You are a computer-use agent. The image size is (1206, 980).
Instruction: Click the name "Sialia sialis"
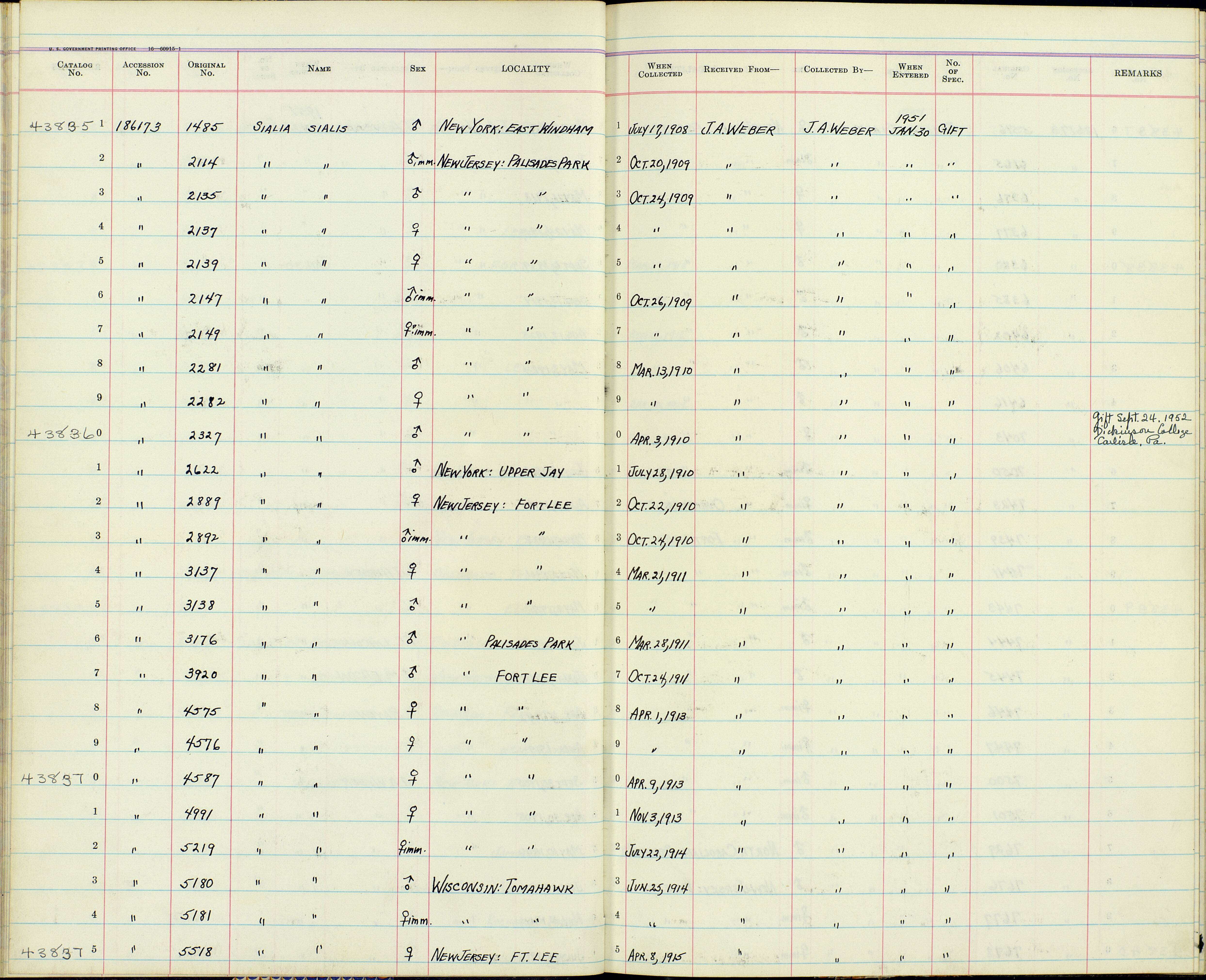[x=300, y=129]
